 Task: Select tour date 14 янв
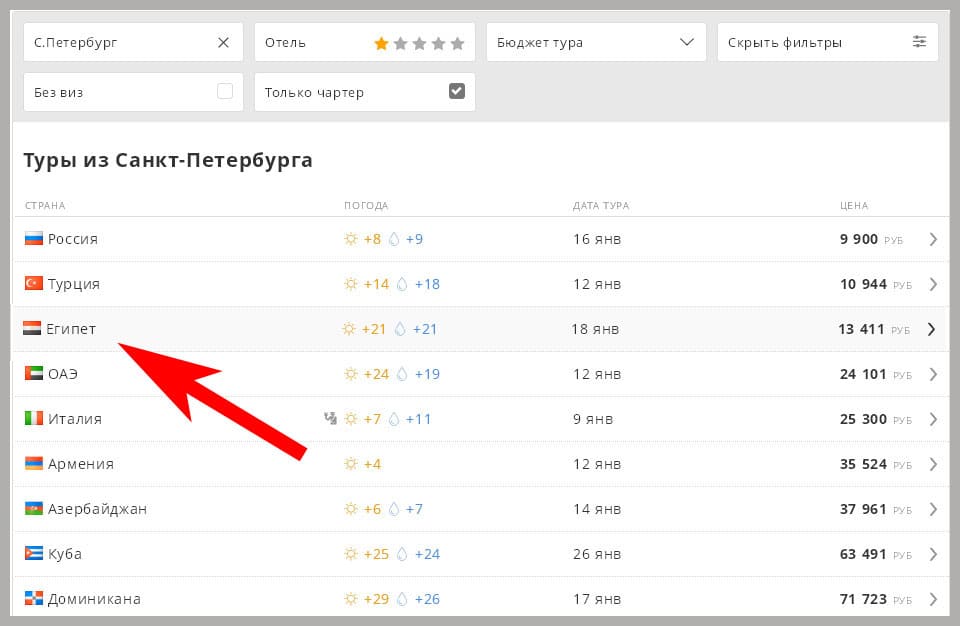pos(597,509)
